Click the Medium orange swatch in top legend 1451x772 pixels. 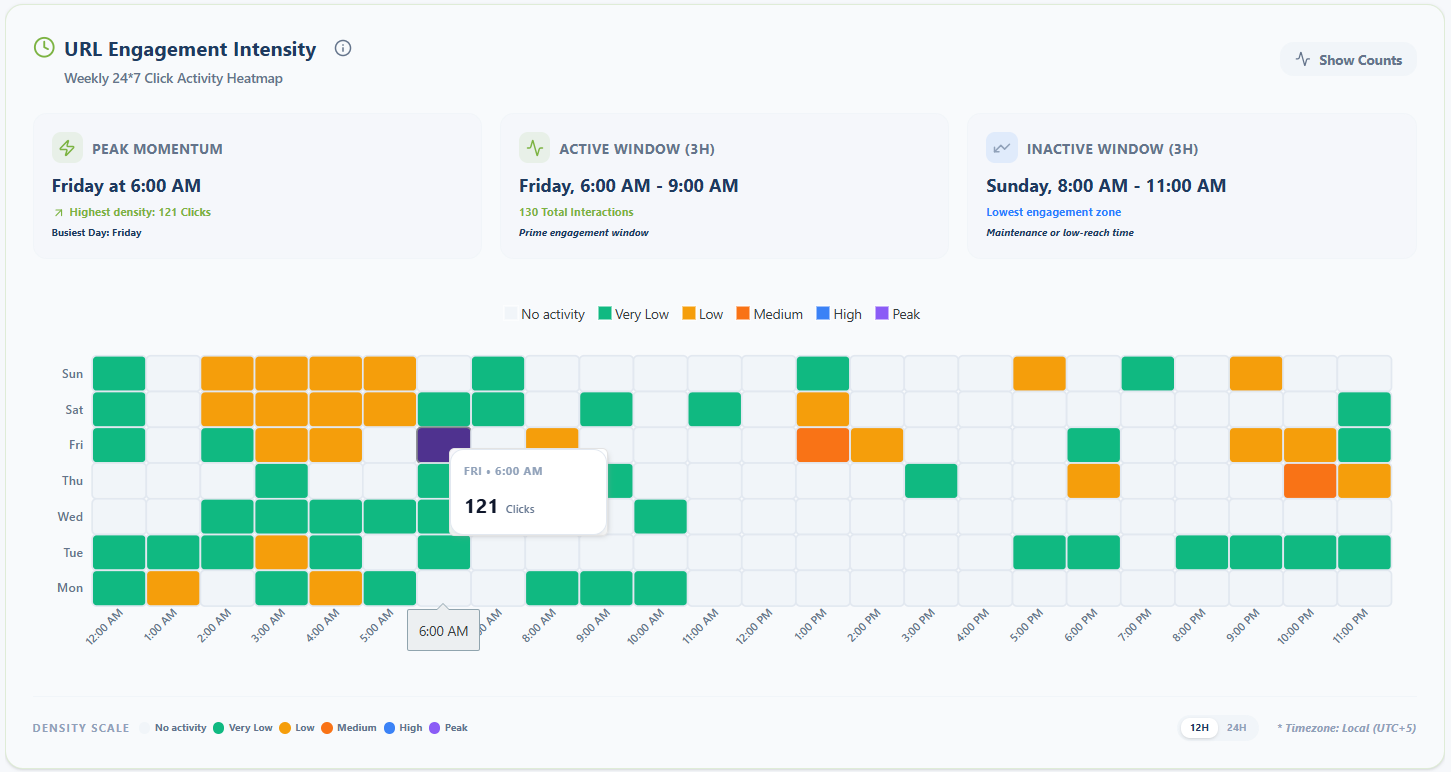point(743,314)
